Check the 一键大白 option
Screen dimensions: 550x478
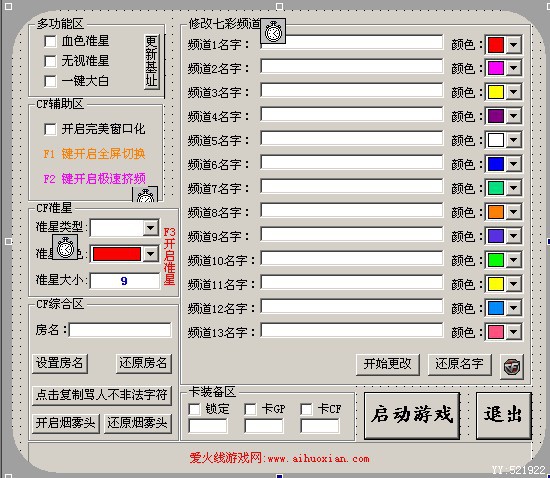50,81
